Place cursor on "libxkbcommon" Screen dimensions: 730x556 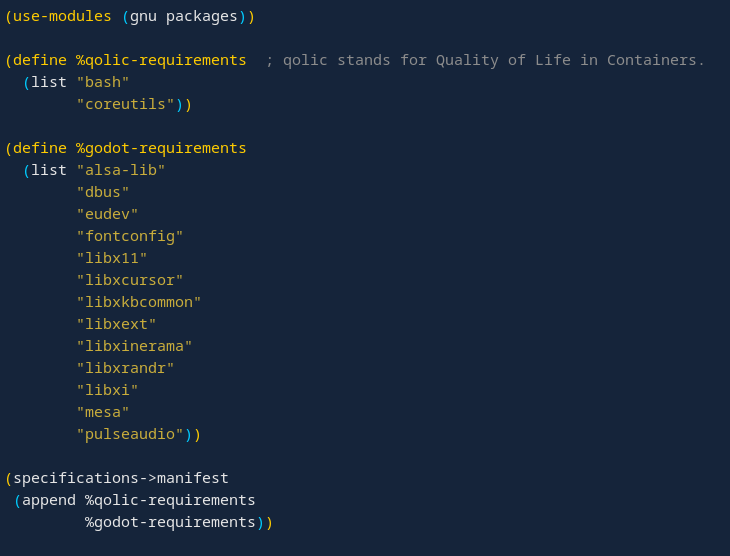pos(139,302)
